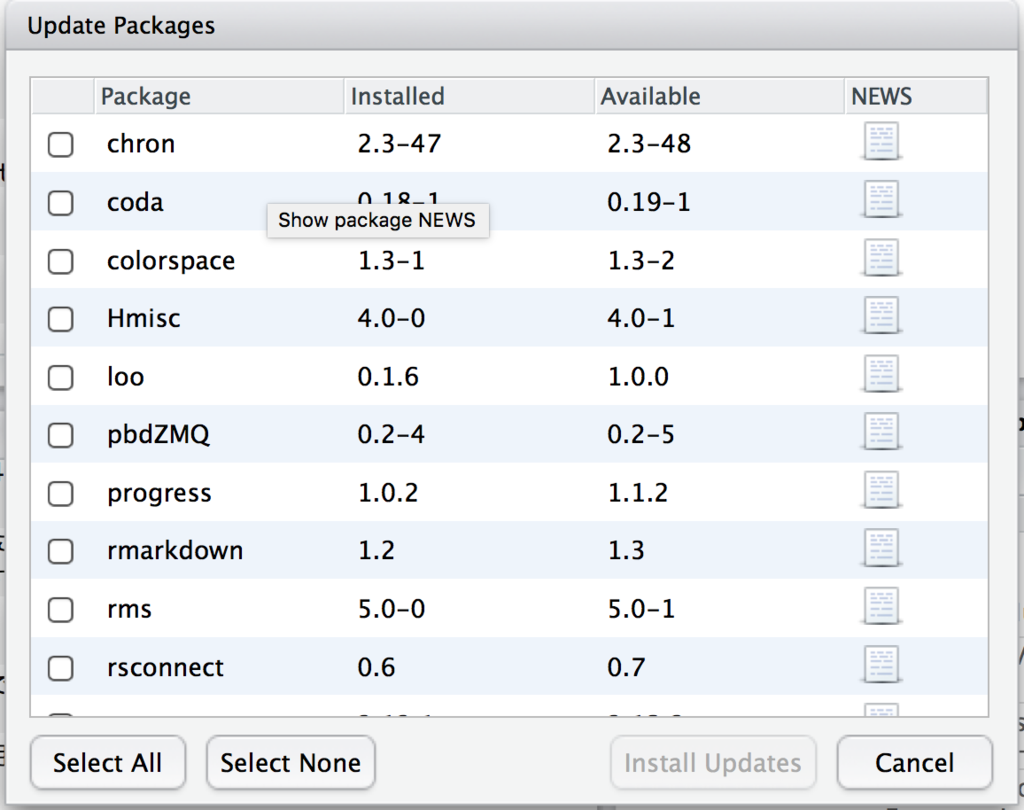Click the NEWS column header
Screen dimensions: 1024x810
[916, 96]
